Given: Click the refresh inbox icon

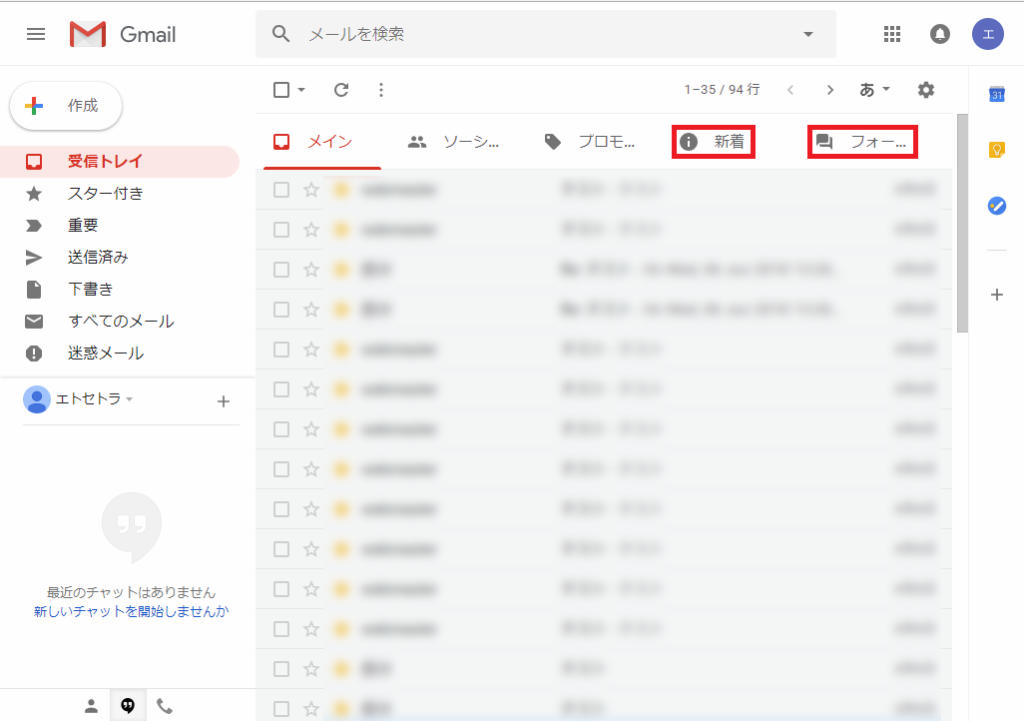Looking at the screenshot, I should (341, 90).
